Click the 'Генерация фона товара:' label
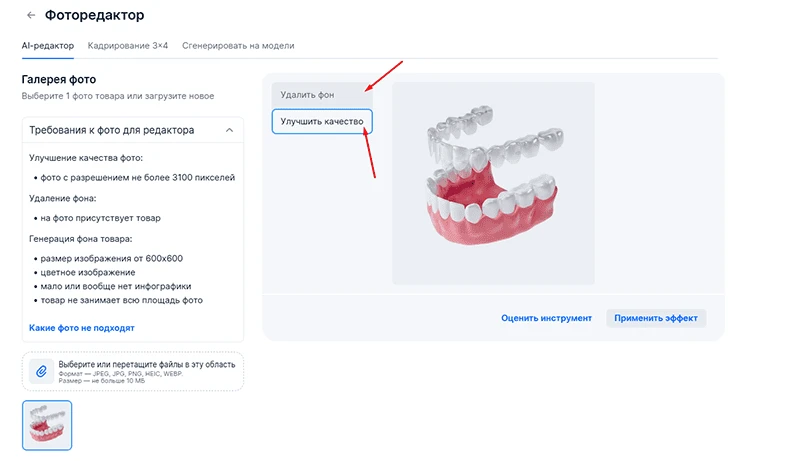Viewport: 800px width, 461px height. point(81,238)
